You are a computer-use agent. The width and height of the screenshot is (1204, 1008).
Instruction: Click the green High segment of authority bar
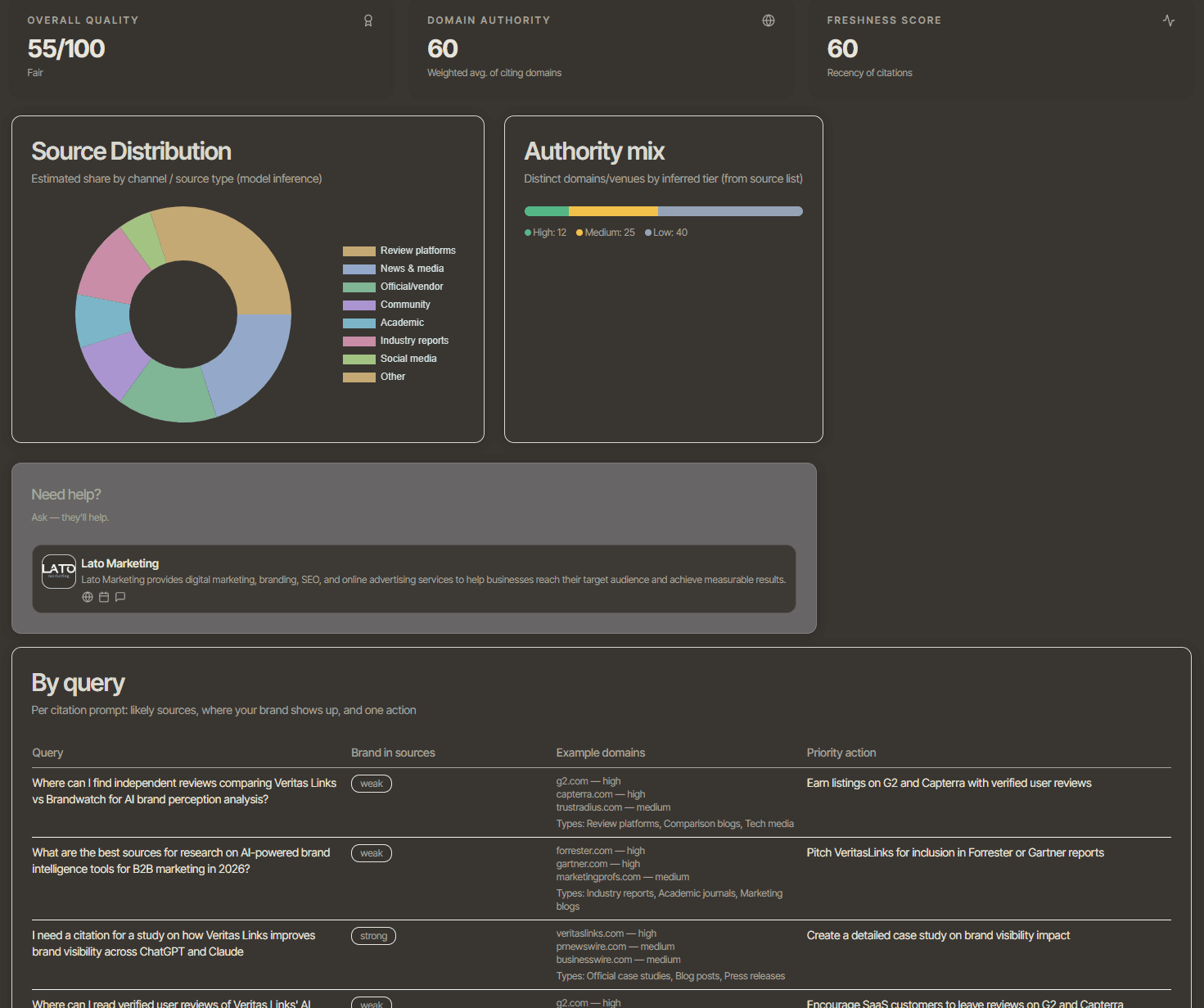[547, 211]
